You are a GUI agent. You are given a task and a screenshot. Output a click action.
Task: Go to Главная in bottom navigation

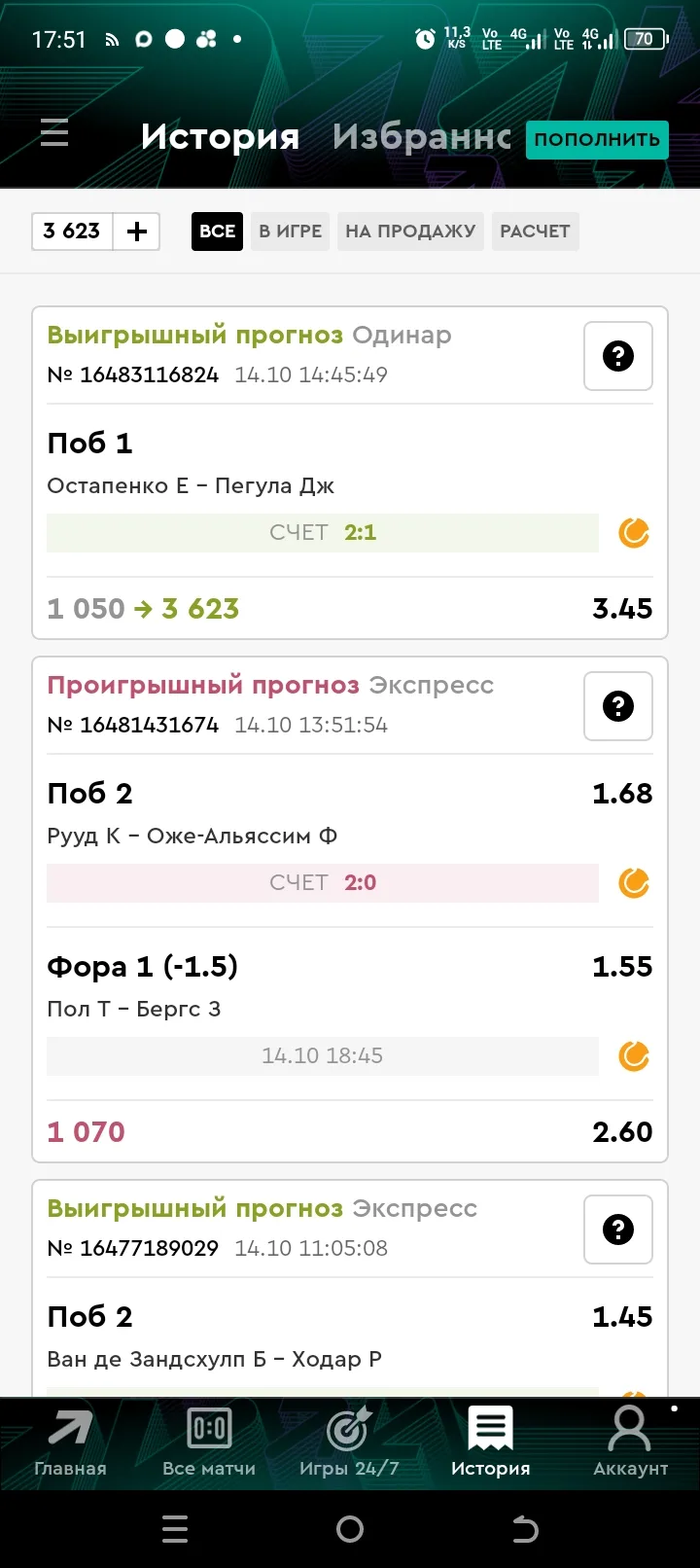(70, 1444)
